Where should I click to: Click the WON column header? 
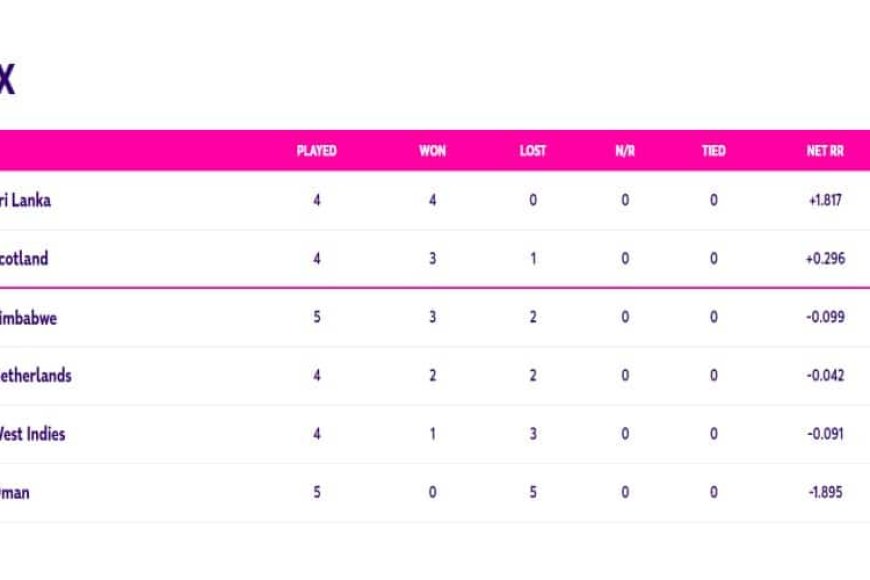pyautogui.click(x=432, y=151)
